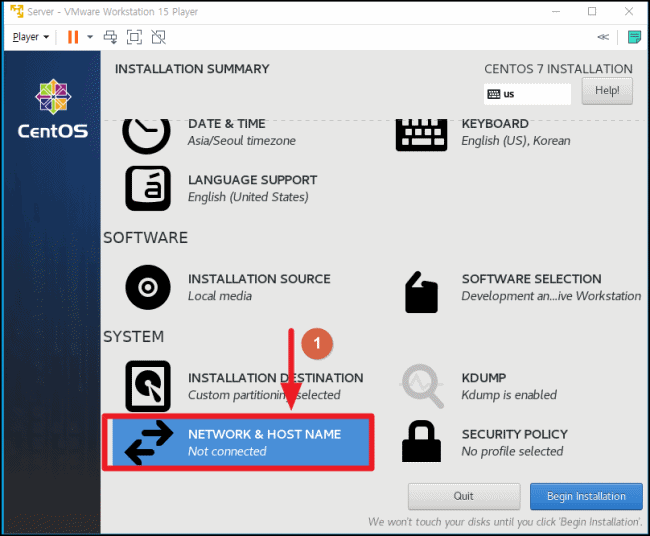Click the us keyboard layout indicator
The height and width of the screenshot is (536, 650).
(527, 94)
